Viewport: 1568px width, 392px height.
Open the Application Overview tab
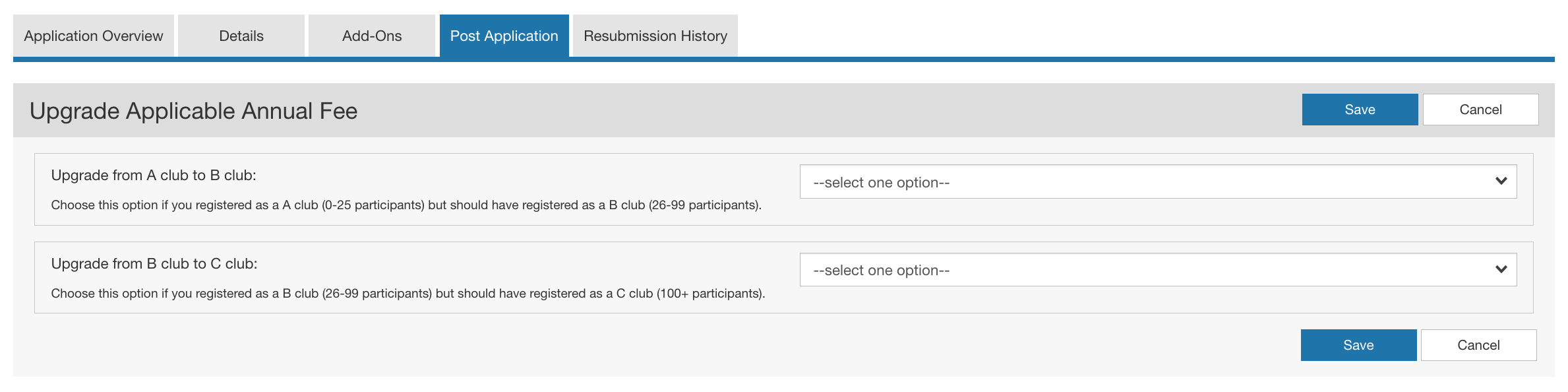coord(93,36)
